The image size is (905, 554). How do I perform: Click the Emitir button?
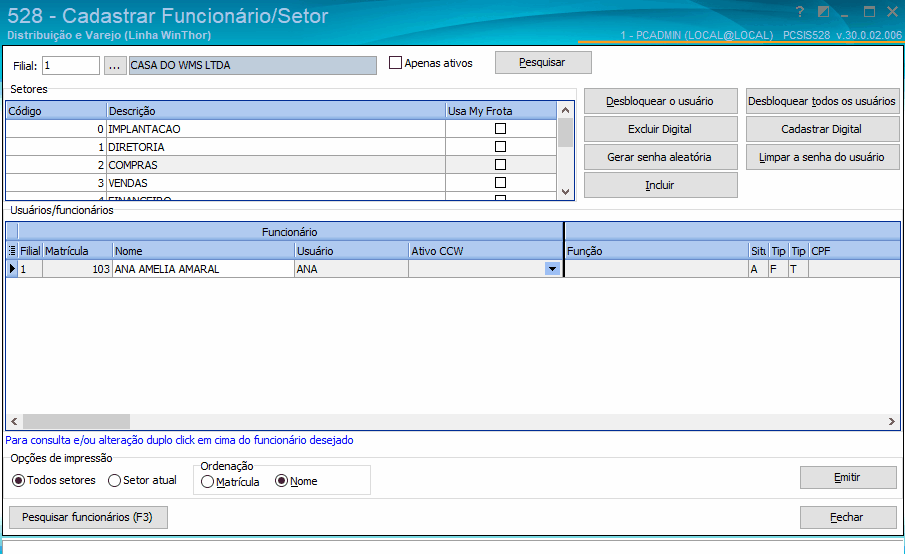848,477
